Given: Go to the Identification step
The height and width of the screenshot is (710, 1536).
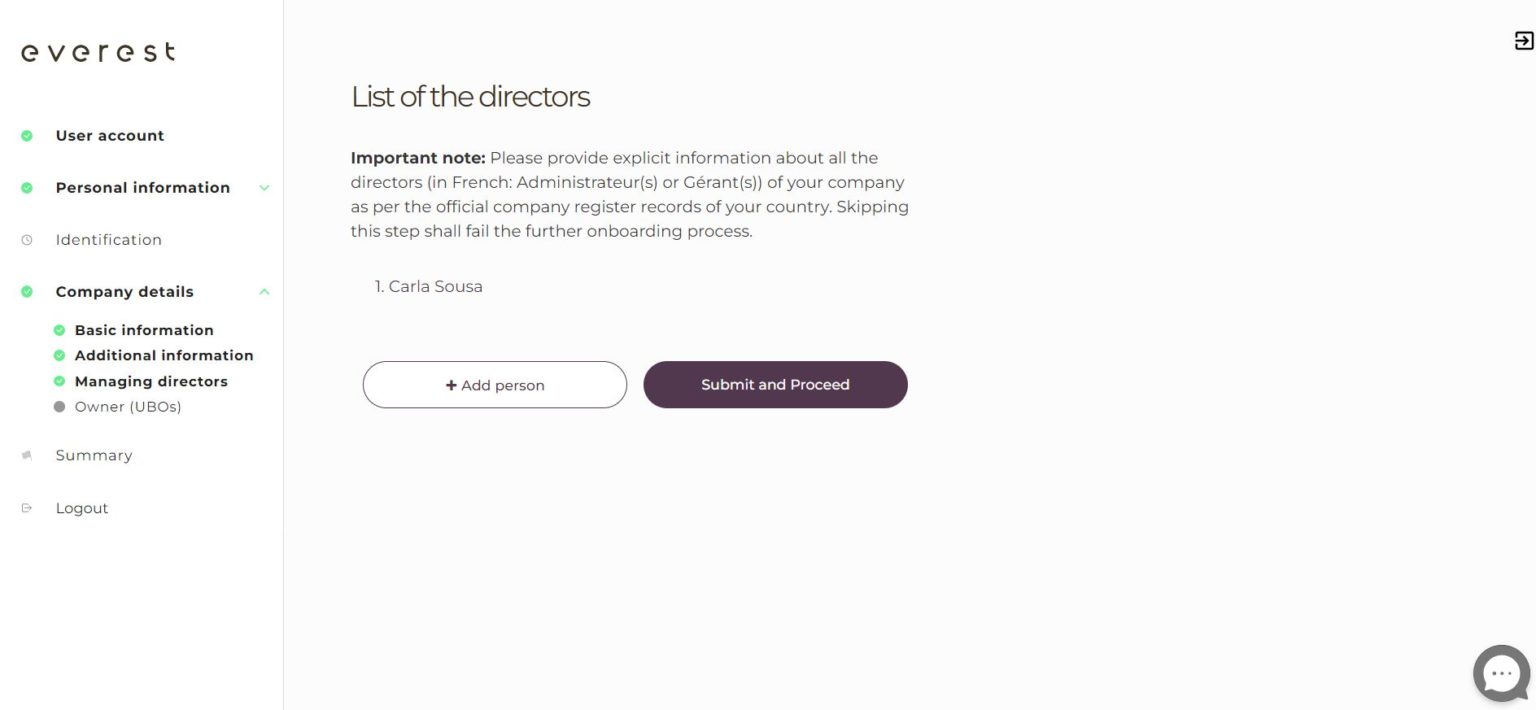Looking at the screenshot, I should (108, 240).
